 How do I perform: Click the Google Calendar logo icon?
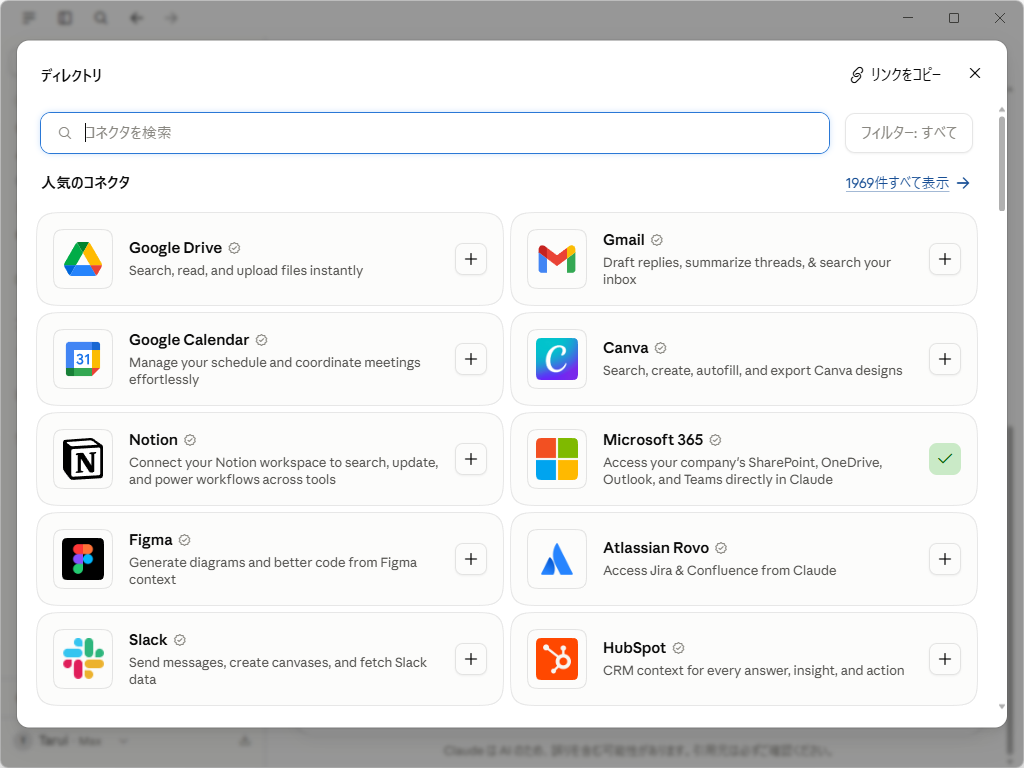tap(83, 359)
